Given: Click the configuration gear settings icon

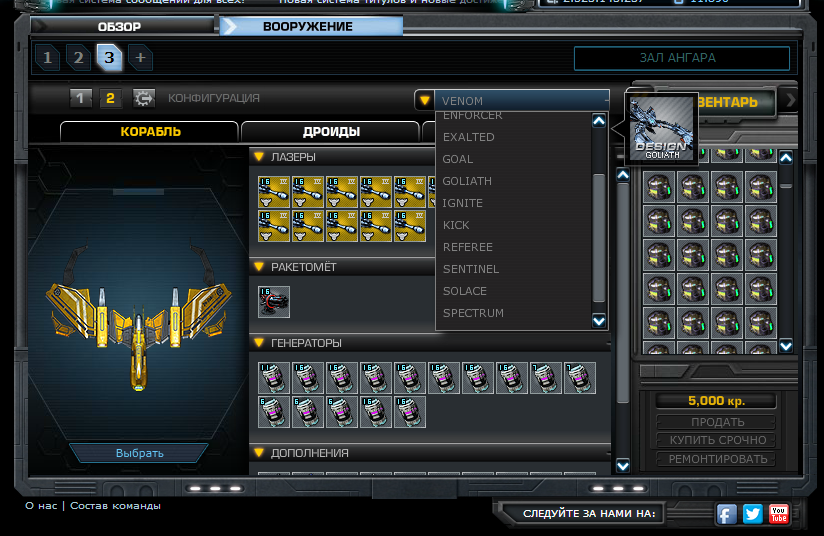Looking at the screenshot, I should point(143,98).
